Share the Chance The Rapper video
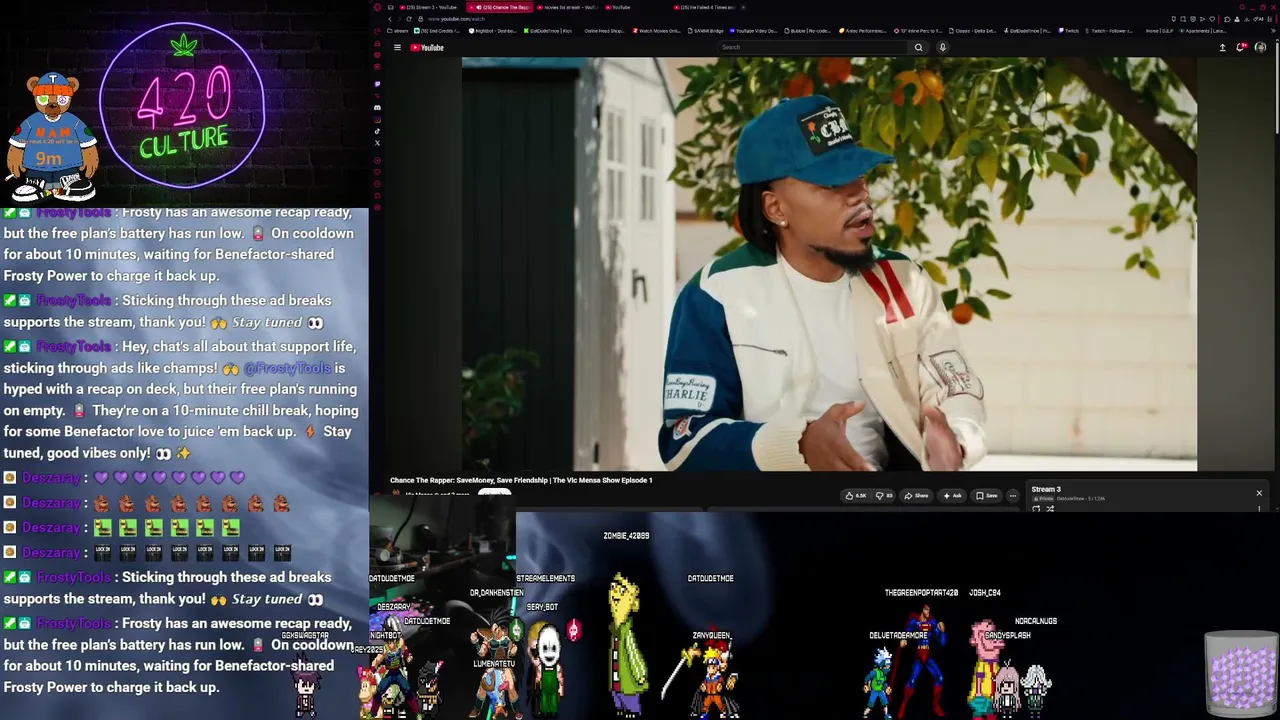Image resolution: width=1280 pixels, height=720 pixels. click(916, 496)
